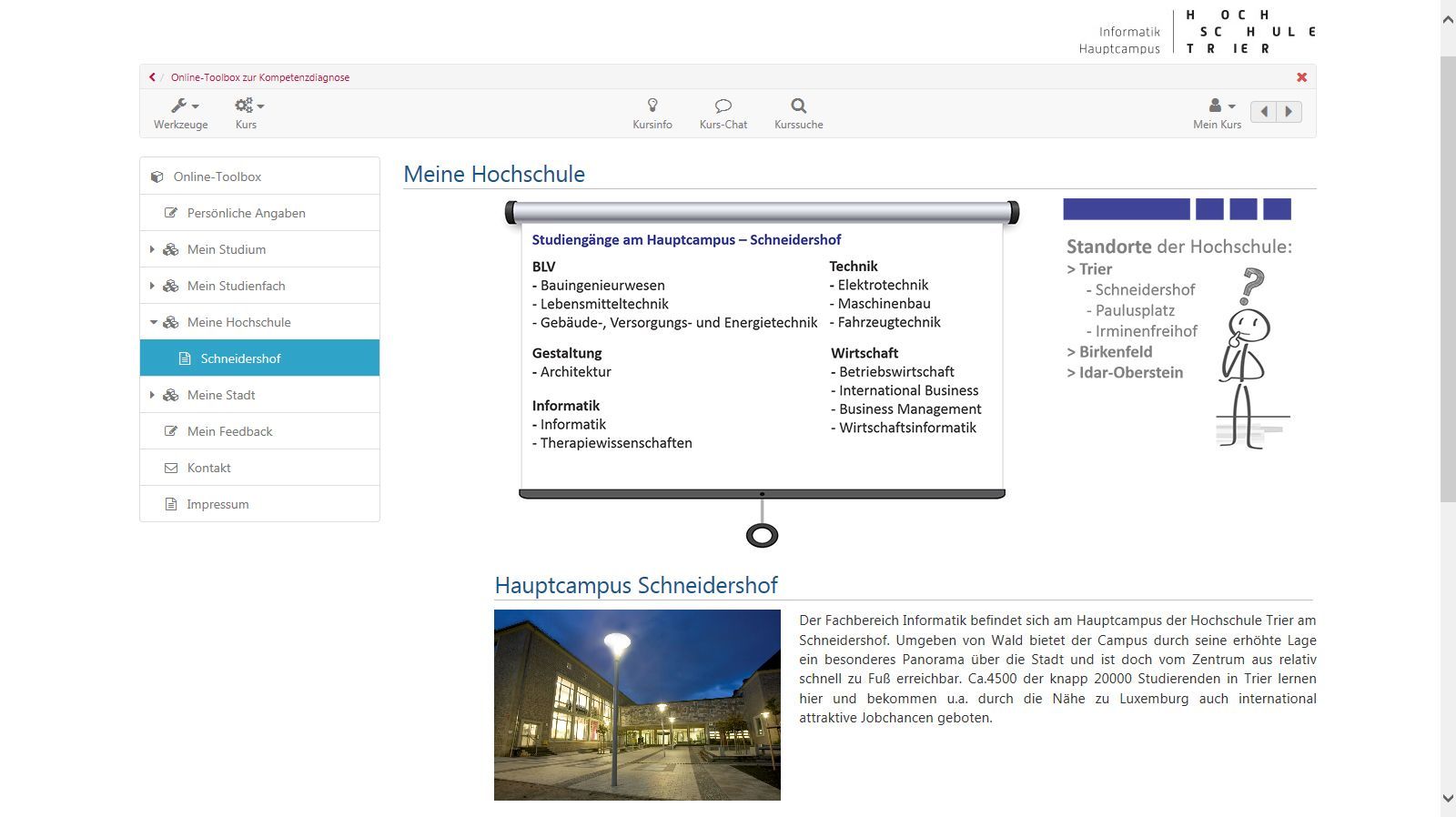Collapse the Meine Hochschule tree node
1456x817 pixels.
[153, 322]
